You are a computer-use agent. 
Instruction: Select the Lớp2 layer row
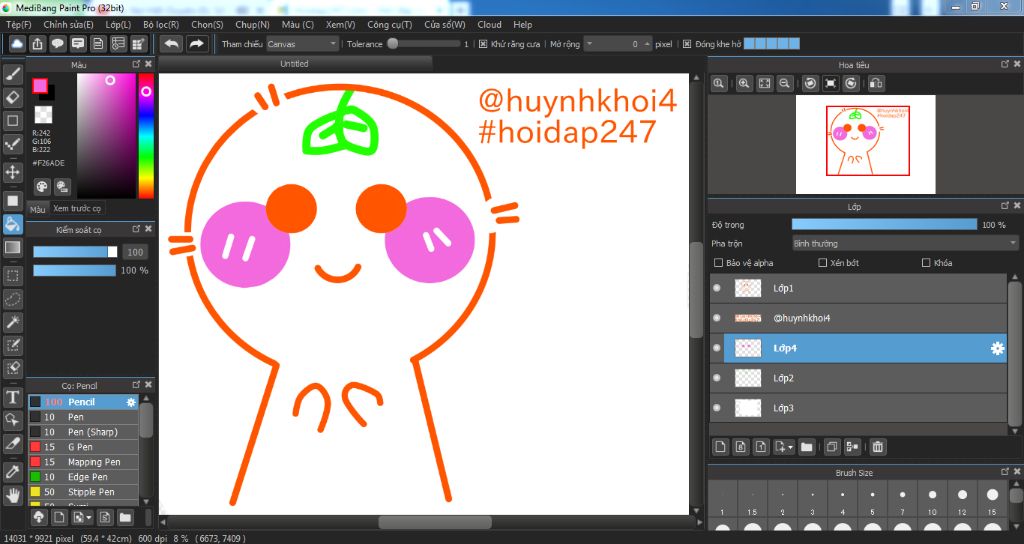coord(858,378)
